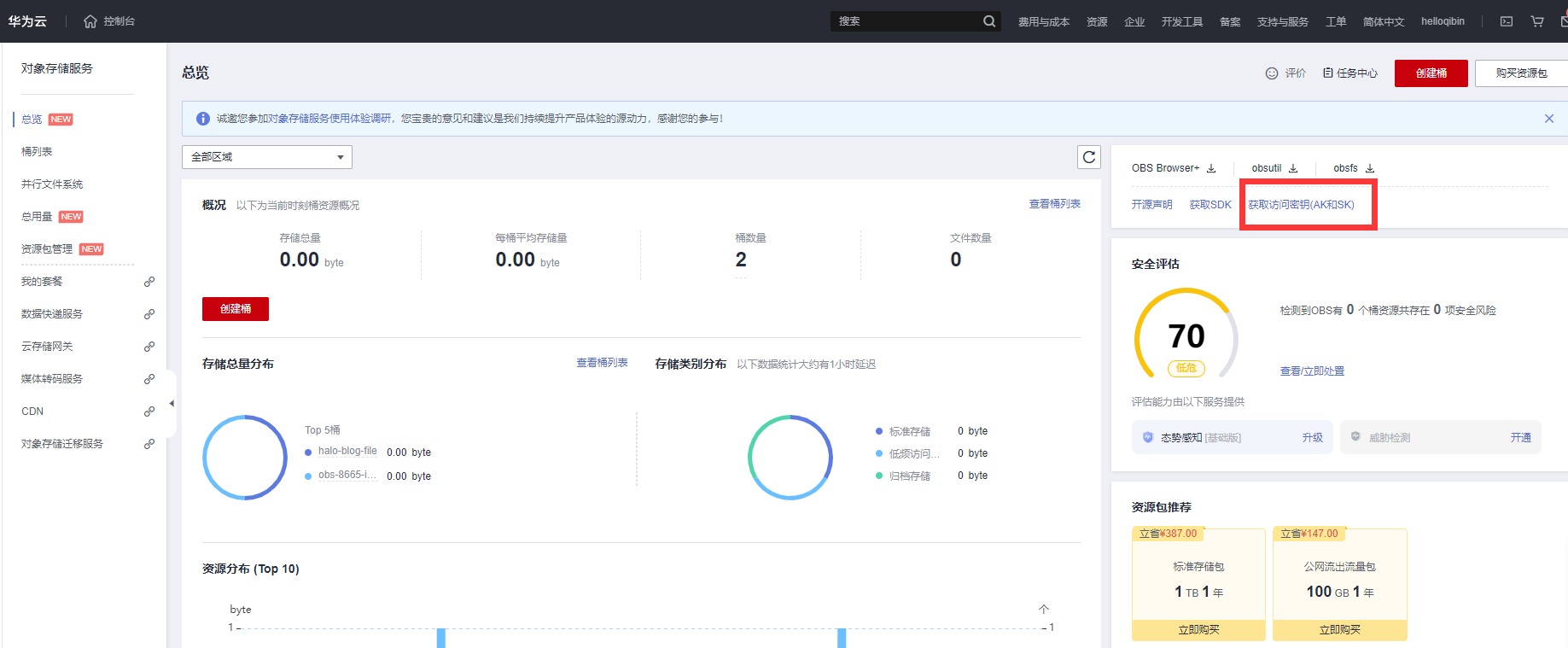Click 开通 for 威胁检测
The height and width of the screenshot is (648, 1568).
pyautogui.click(x=1521, y=438)
